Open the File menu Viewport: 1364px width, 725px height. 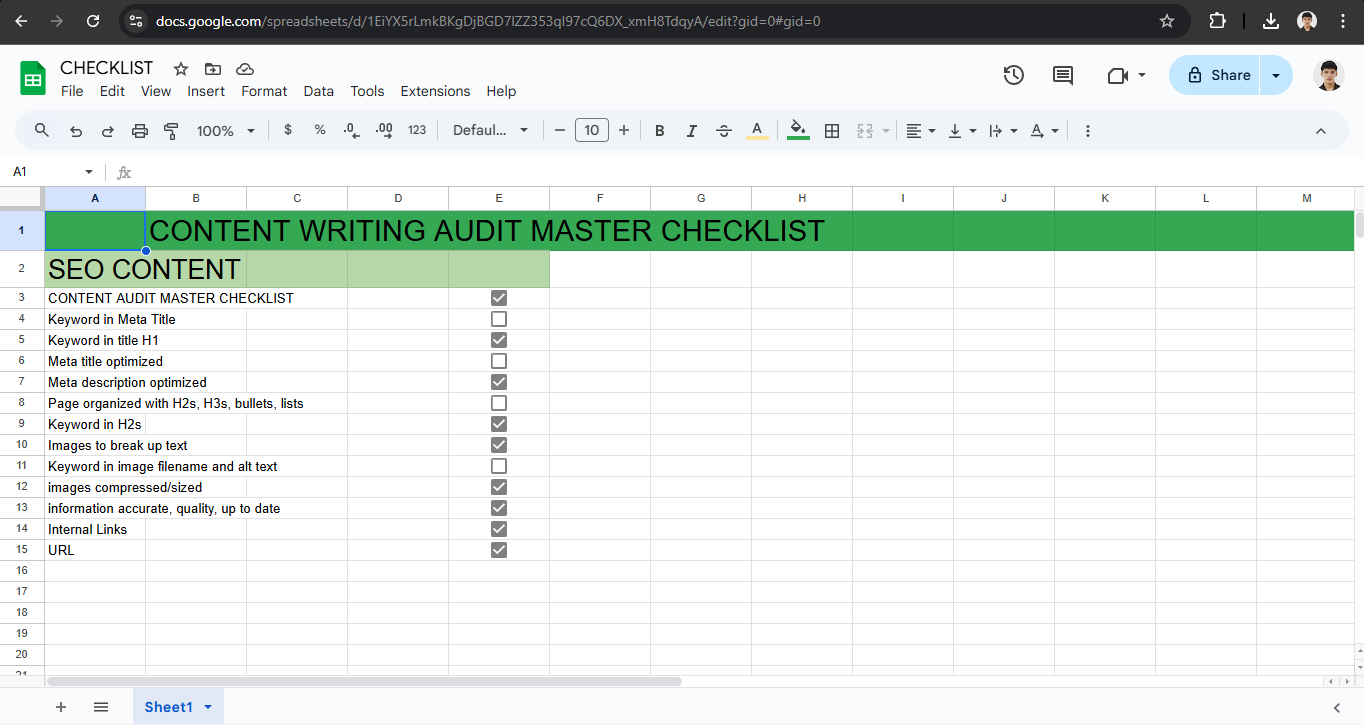pyautogui.click(x=72, y=91)
